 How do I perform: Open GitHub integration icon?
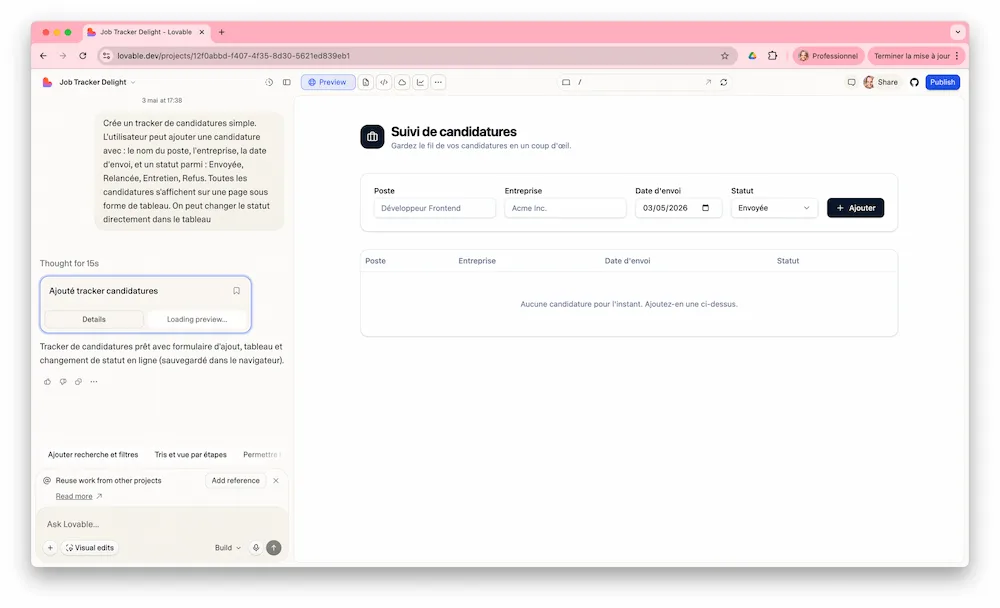(914, 82)
